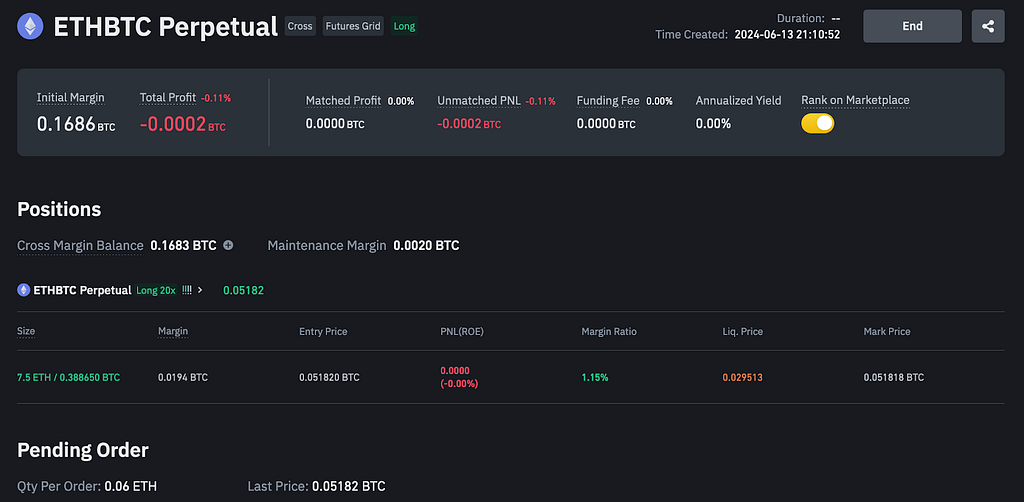
Task: Click the Futures Grid tag
Action: click(353, 27)
